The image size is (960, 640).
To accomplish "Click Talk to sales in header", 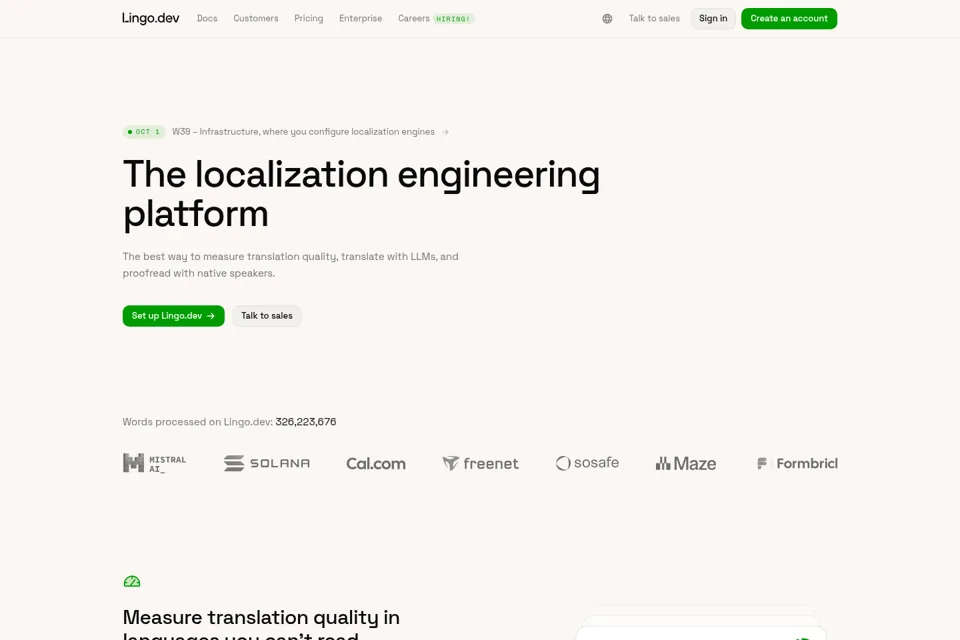I will coord(654,18).
